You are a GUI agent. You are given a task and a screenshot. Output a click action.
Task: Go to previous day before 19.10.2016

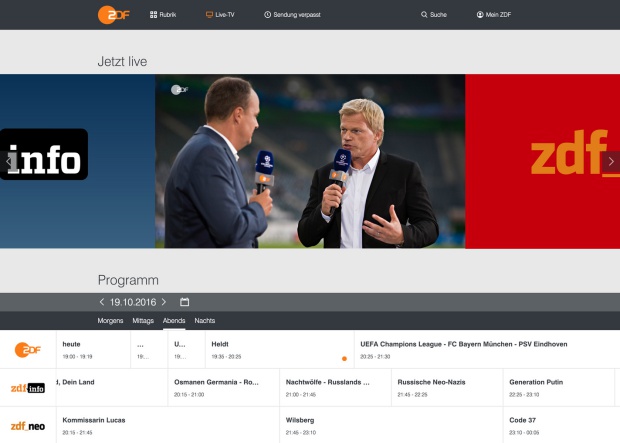[x=102, y=302]
